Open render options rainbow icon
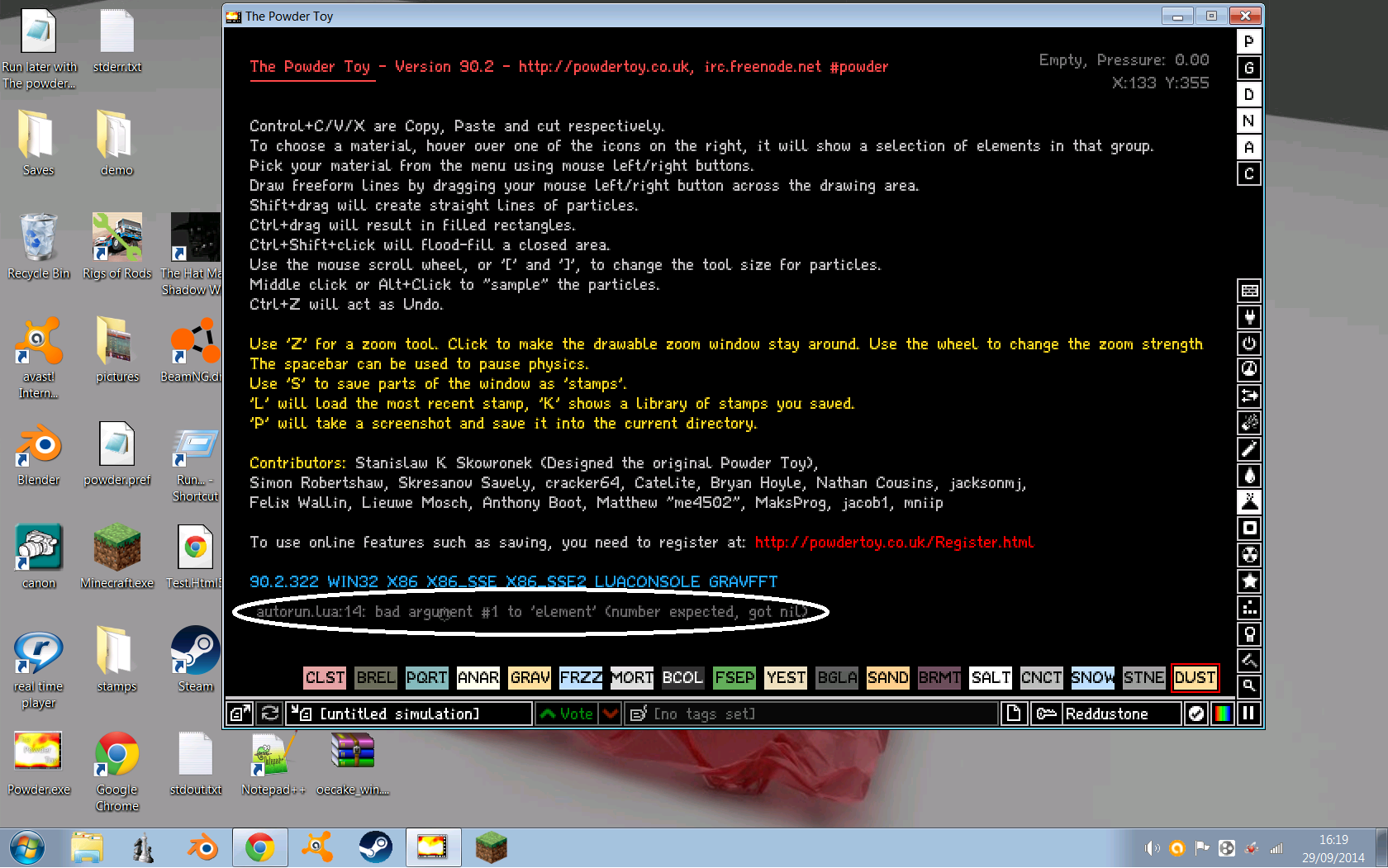The image size is (1388, 868). (1223, 714)
